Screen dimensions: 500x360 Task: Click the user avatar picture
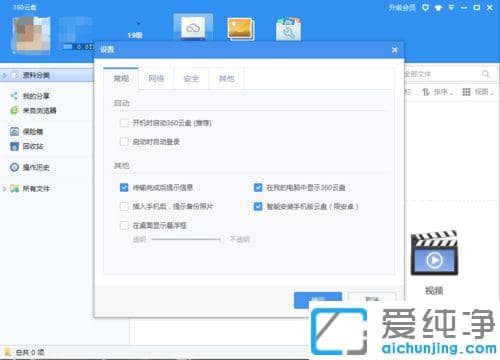(31, 35)
